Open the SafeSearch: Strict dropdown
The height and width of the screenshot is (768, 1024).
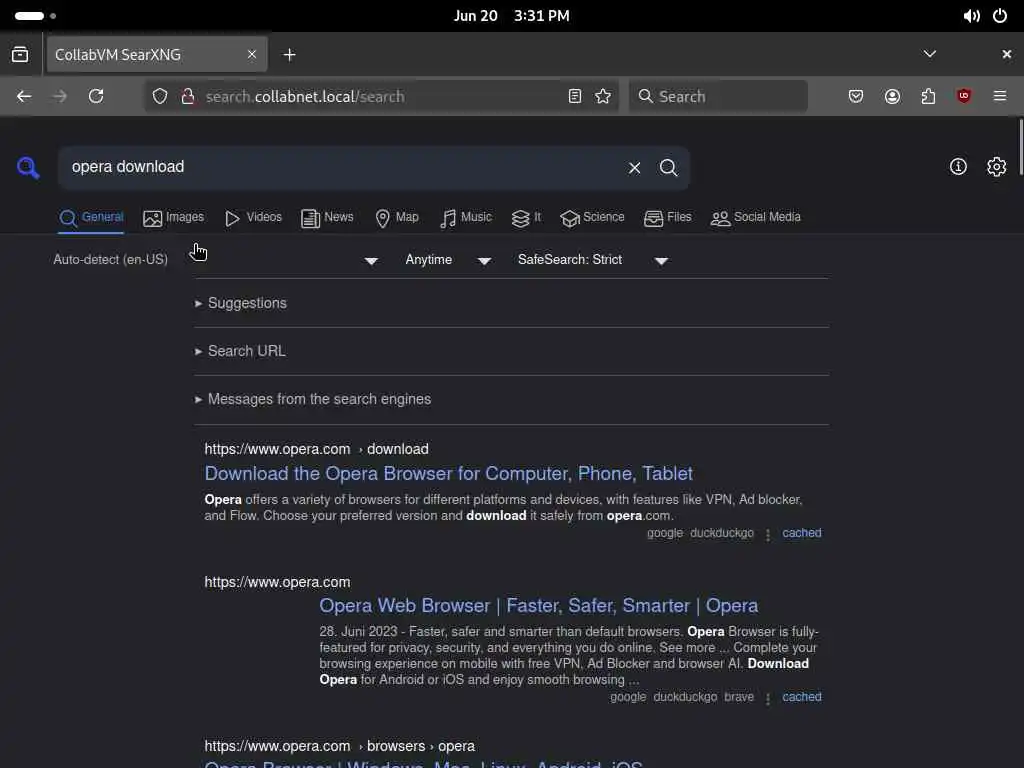[x=593, y=260]
